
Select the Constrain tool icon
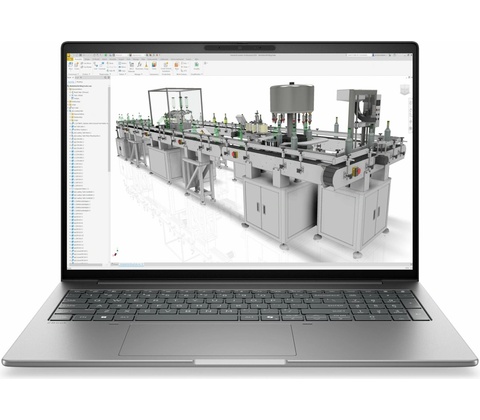coord(102,66)
